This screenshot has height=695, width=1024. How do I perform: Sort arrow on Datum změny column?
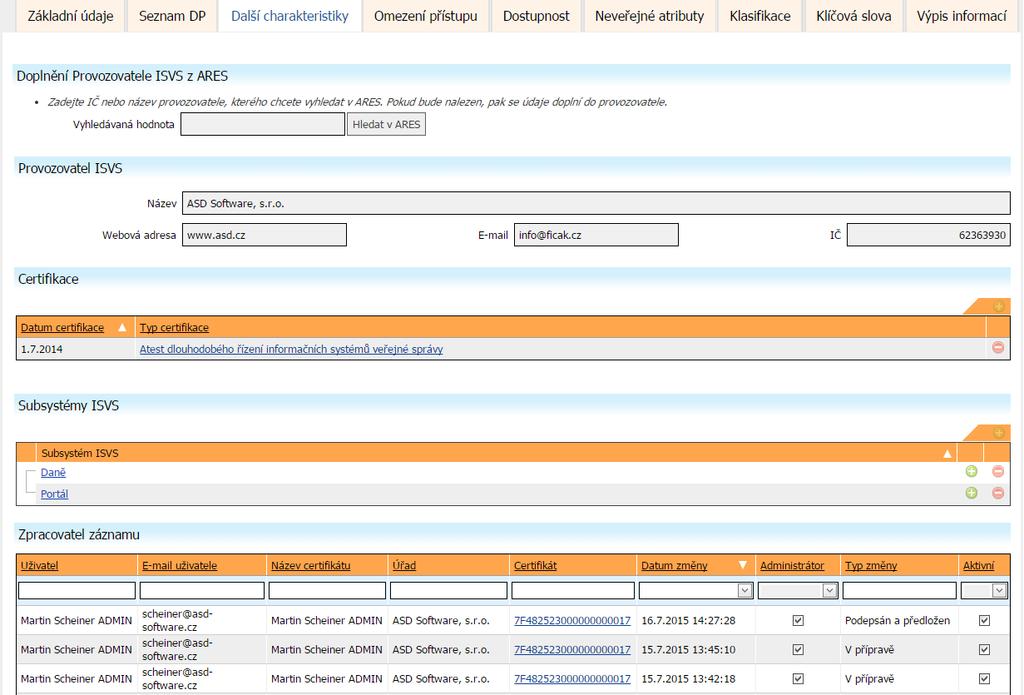click(743, 565)
